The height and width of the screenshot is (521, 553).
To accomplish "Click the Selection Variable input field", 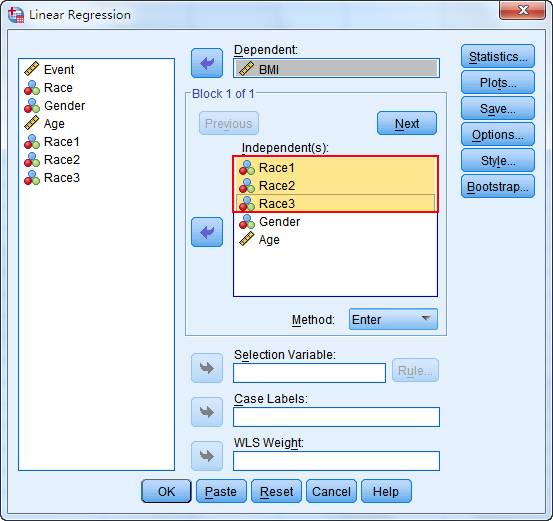I will tap(309, 373).
